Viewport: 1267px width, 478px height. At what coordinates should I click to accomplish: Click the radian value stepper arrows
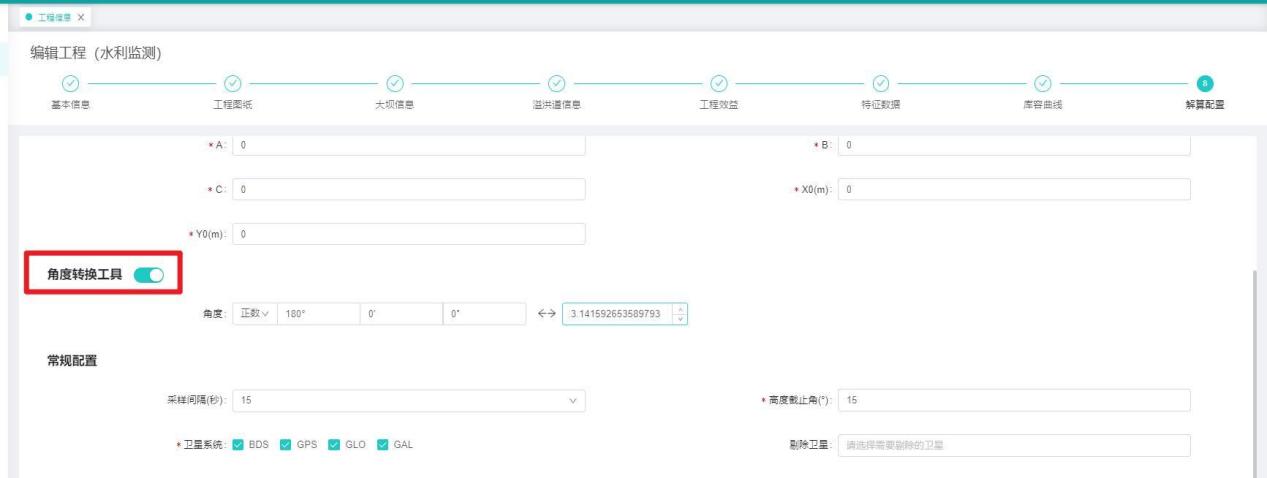pyautogui.click(x=682, y=314)
